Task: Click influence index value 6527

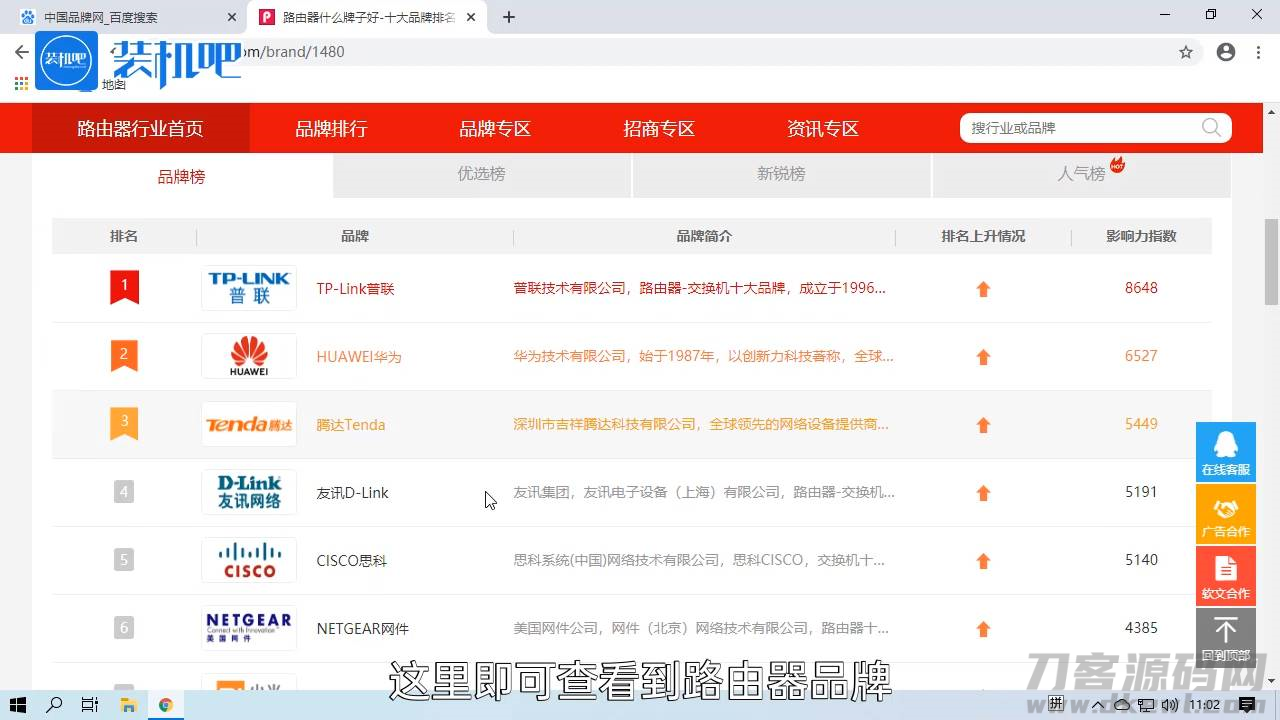Action: (1141, 356)
